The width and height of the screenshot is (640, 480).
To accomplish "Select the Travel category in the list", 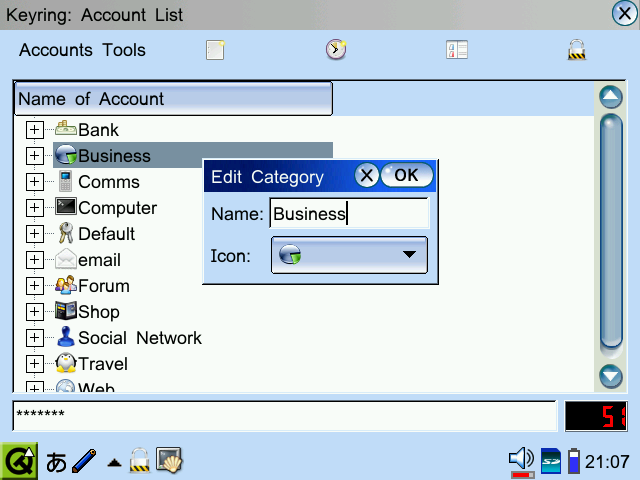I will [102, 364].
